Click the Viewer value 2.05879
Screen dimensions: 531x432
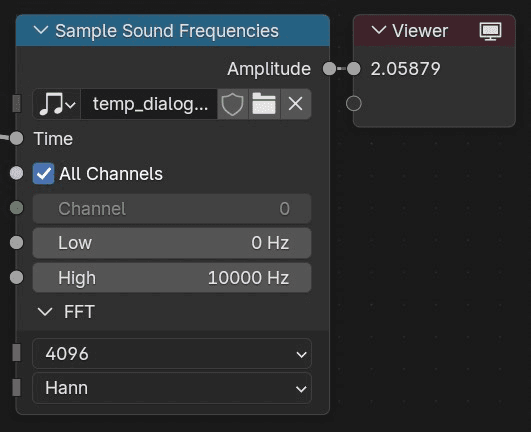405,69
